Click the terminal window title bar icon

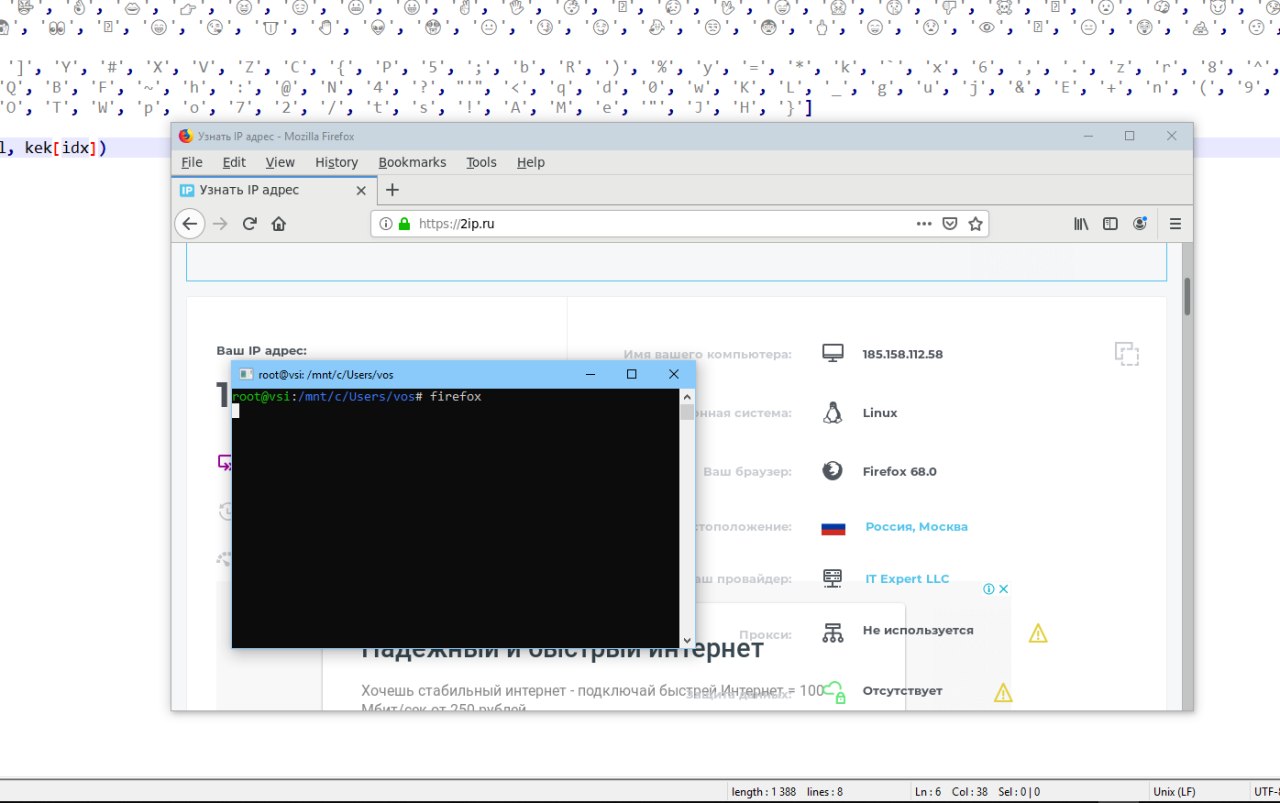coord(246,374)
